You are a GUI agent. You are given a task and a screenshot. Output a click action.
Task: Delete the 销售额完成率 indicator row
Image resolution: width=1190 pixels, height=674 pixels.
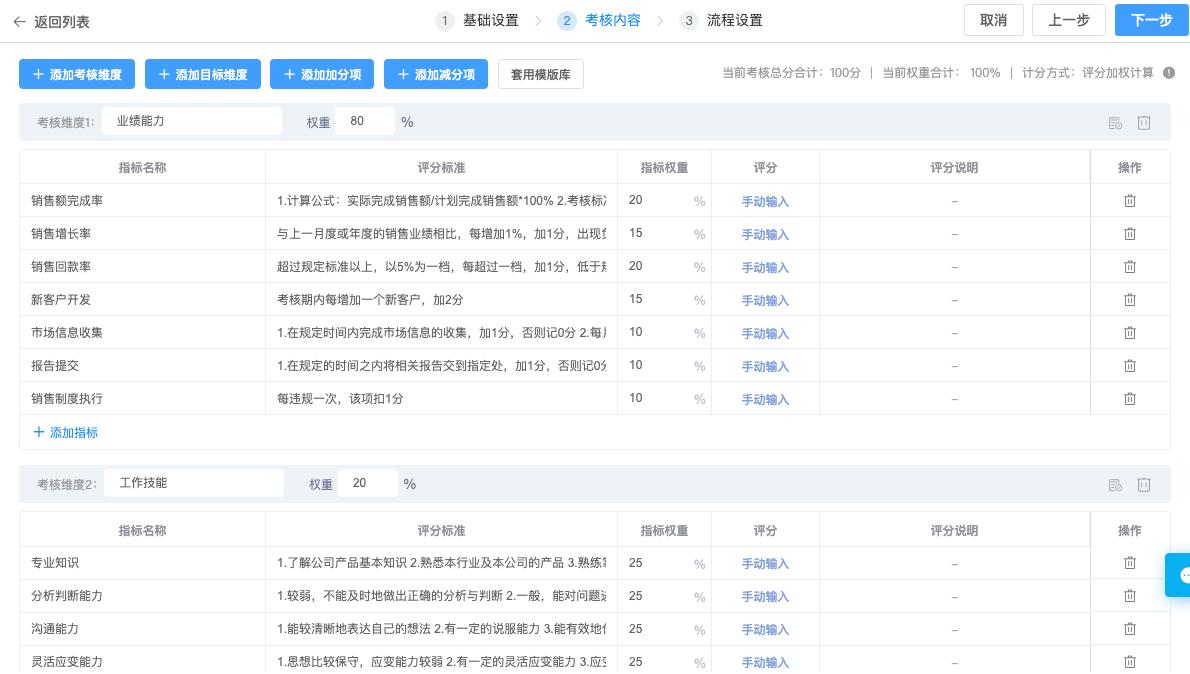tap(1129, 200)
